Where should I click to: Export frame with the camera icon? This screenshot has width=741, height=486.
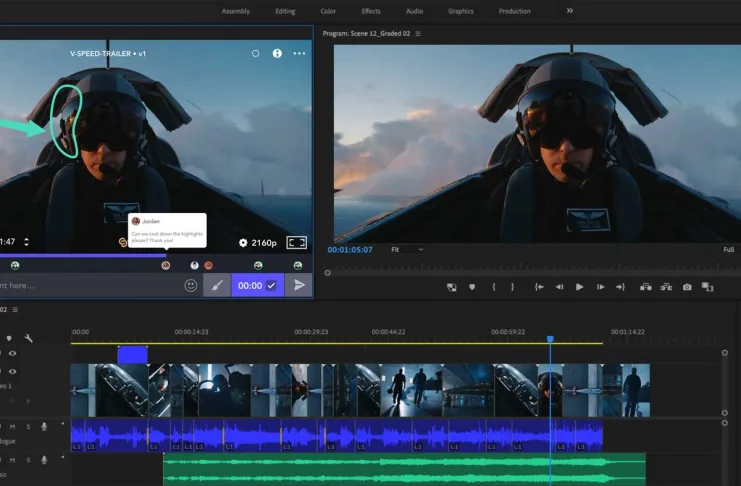(687, 287)
